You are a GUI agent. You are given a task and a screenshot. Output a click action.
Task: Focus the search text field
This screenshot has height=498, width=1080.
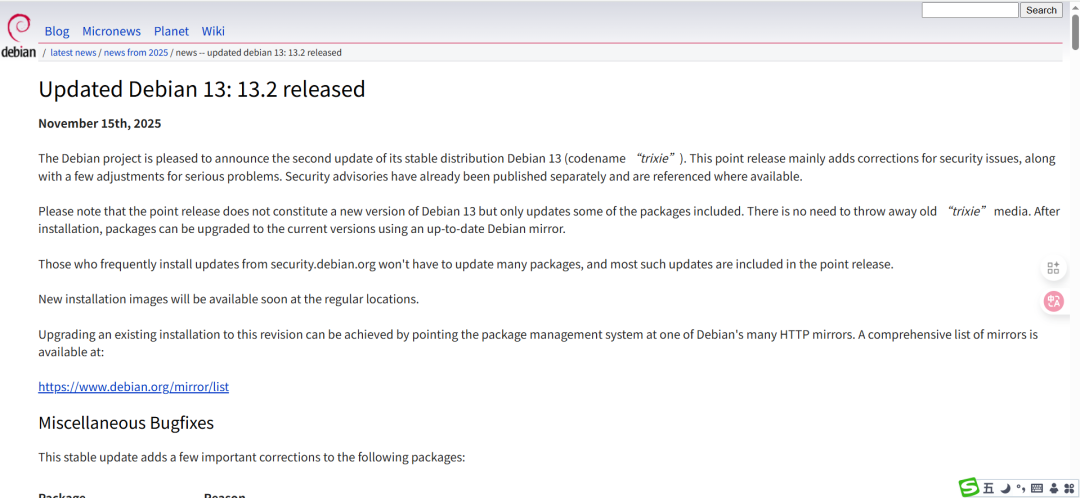(x=970, y=10)
